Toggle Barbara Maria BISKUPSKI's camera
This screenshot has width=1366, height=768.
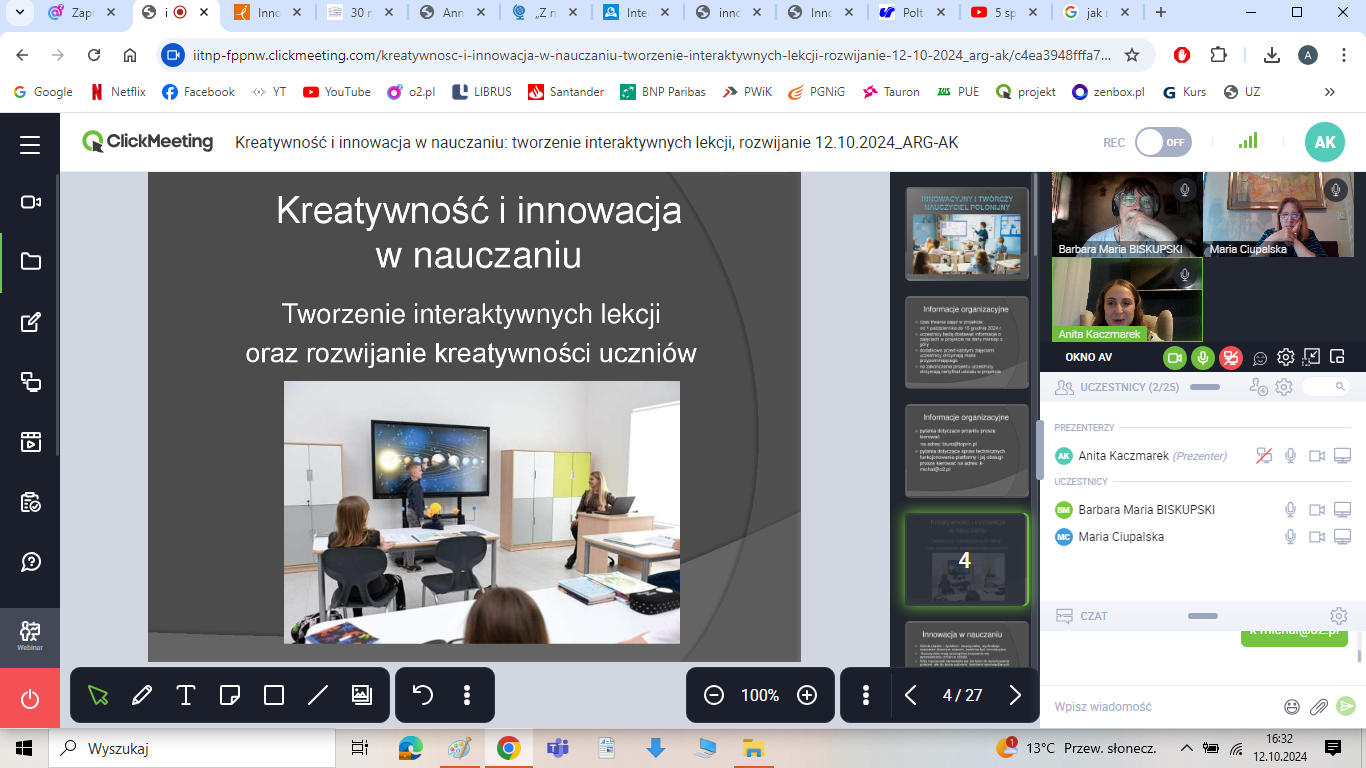[x=1317, y=510]
